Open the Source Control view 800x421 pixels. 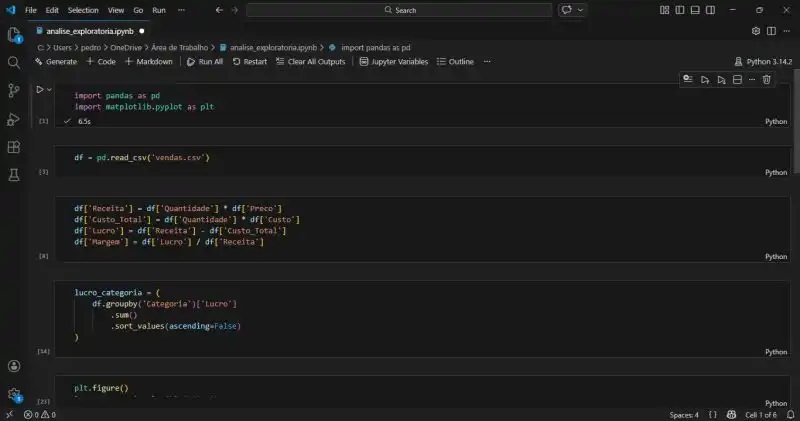(14, 90)
